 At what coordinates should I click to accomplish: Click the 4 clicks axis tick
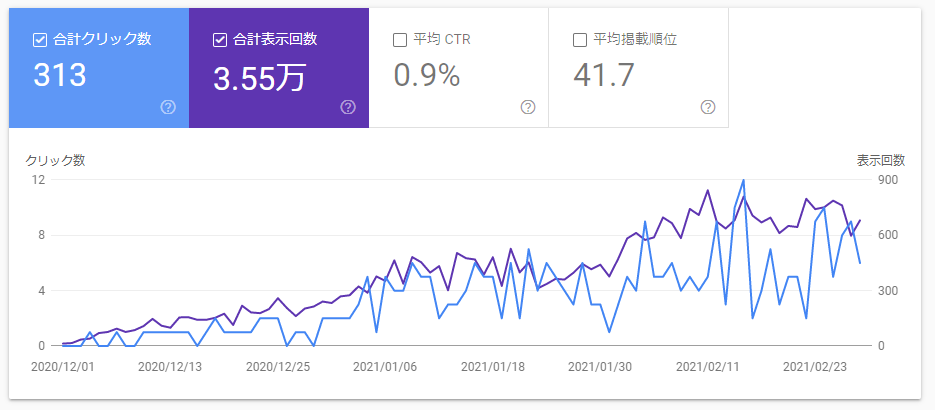click(x=42, y=291)
